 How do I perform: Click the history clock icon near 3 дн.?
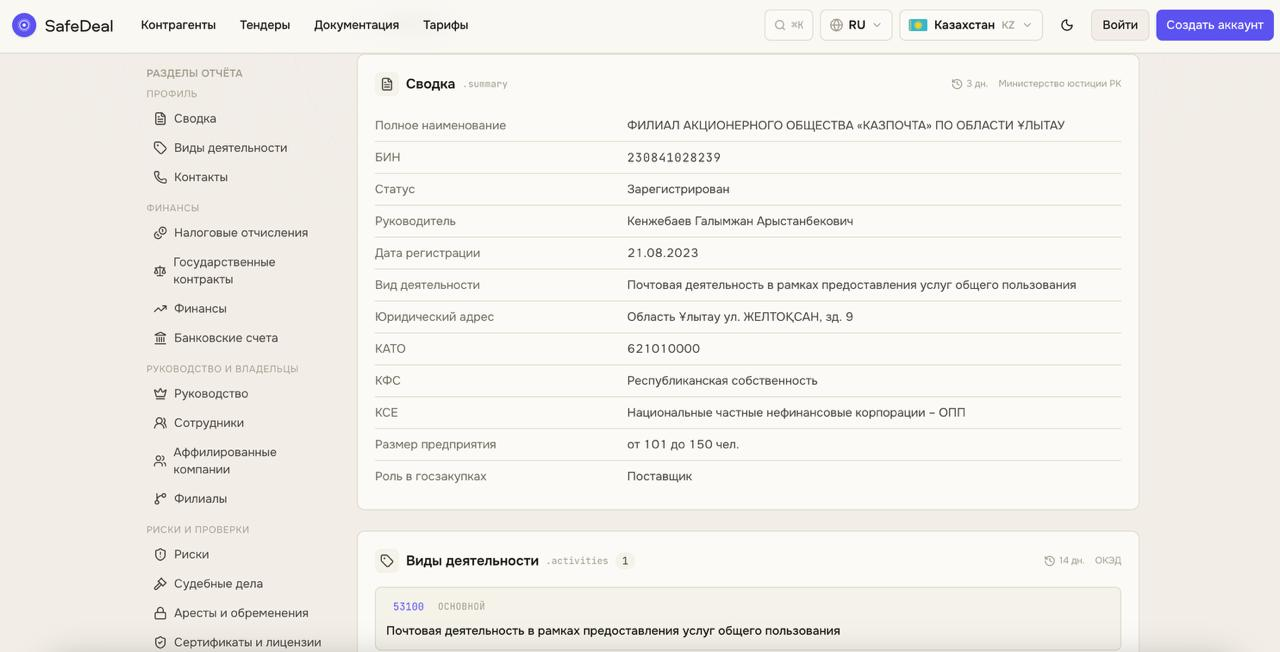pos(956,84)
